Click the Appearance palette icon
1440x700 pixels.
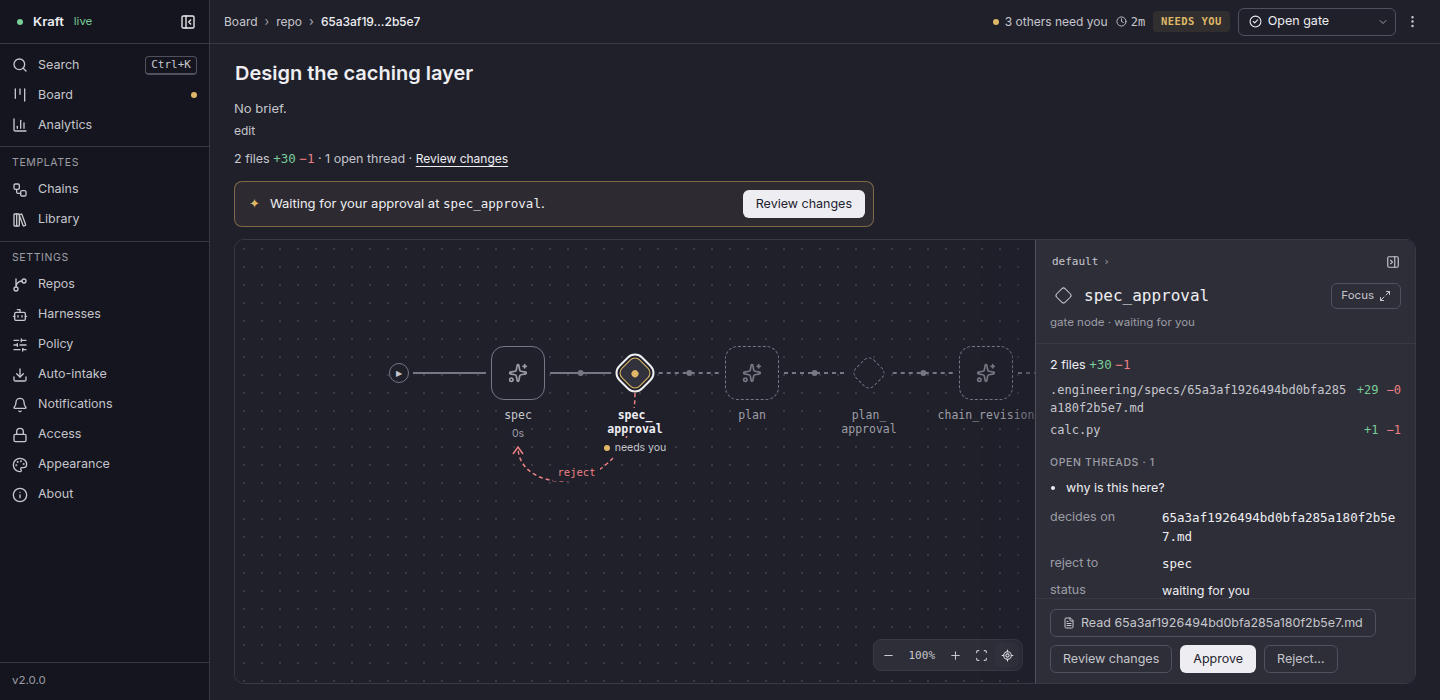point(20,464)
